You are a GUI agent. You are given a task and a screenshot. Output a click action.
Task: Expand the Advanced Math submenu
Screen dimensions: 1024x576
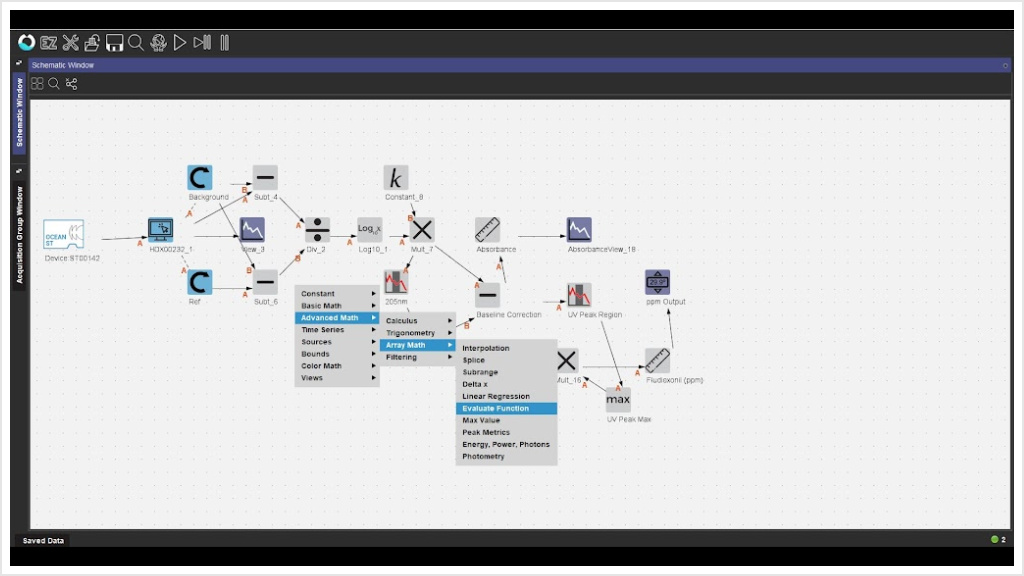pos(337,318)
